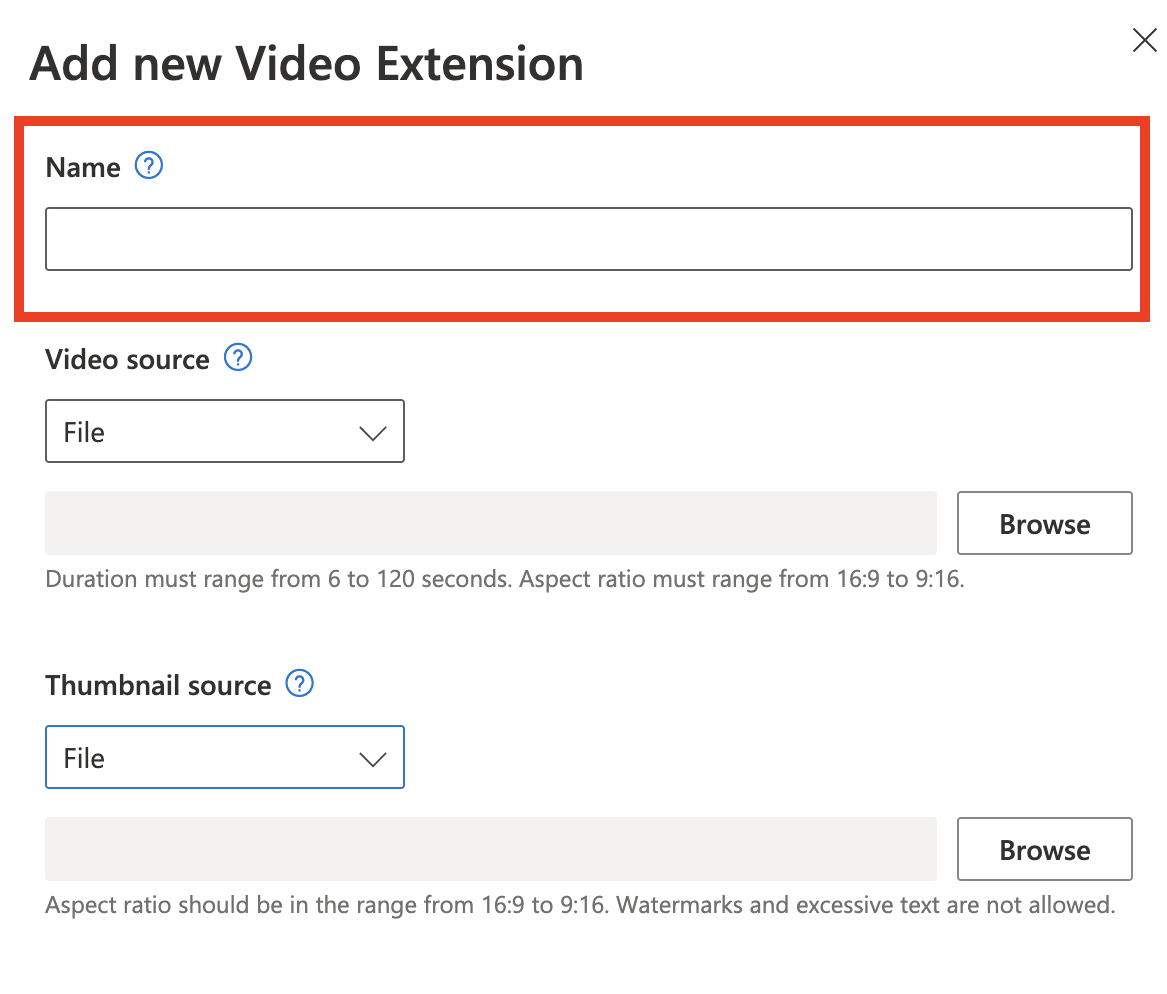The width and height of the screenshot is (1167, 994).
Task: Close the Add new Video Extension dialog
Action: click(x=1144, y=40)
